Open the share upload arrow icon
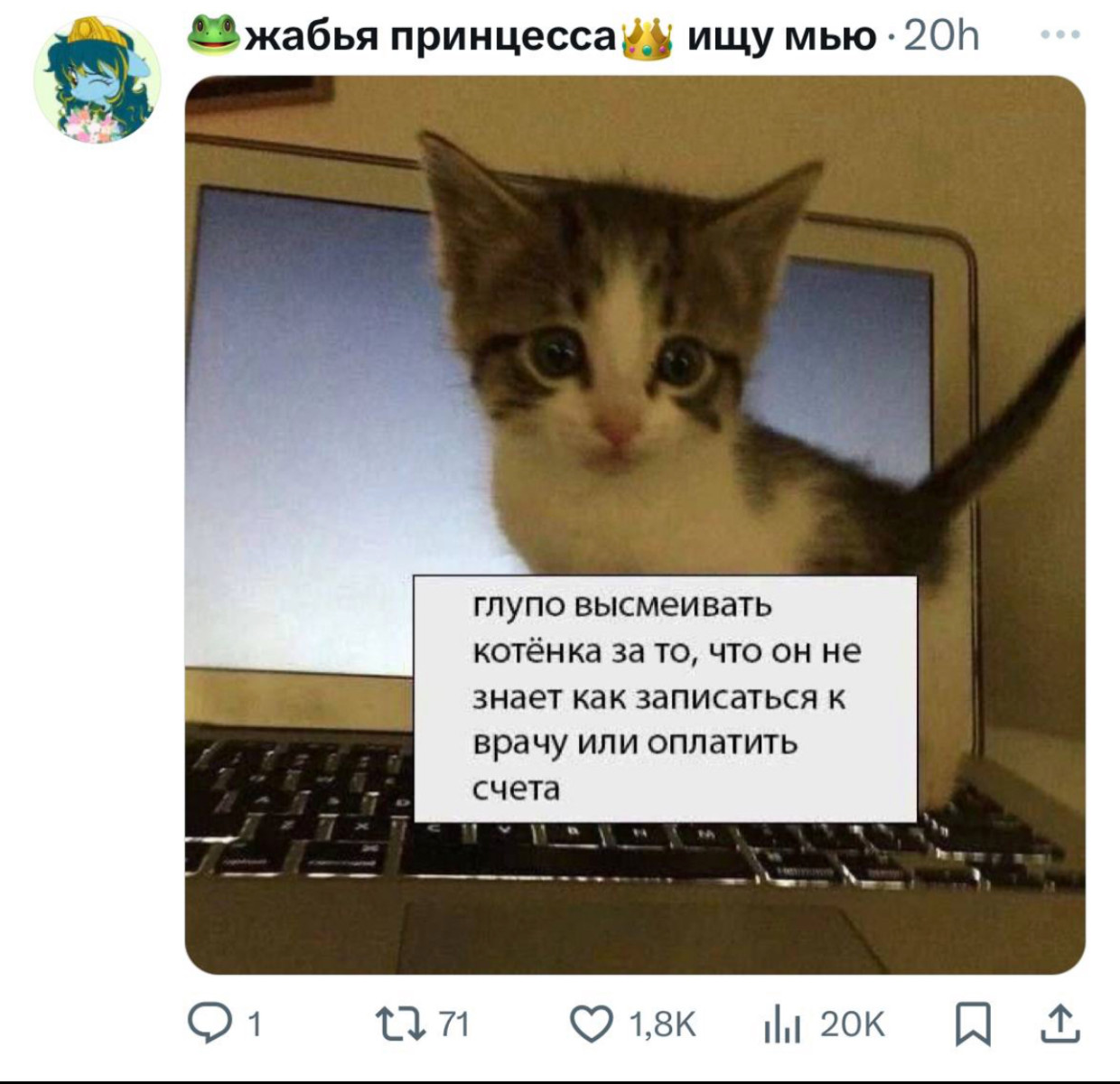1120x1084 pixels. [x=1059, y=1023]
